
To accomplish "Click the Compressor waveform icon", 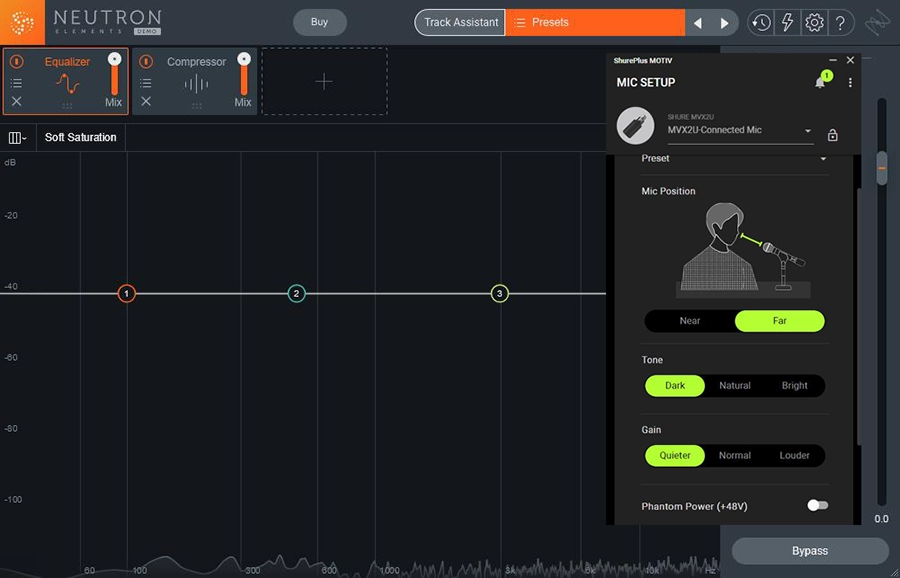I will pyautogui.click(x=196, y=84).
